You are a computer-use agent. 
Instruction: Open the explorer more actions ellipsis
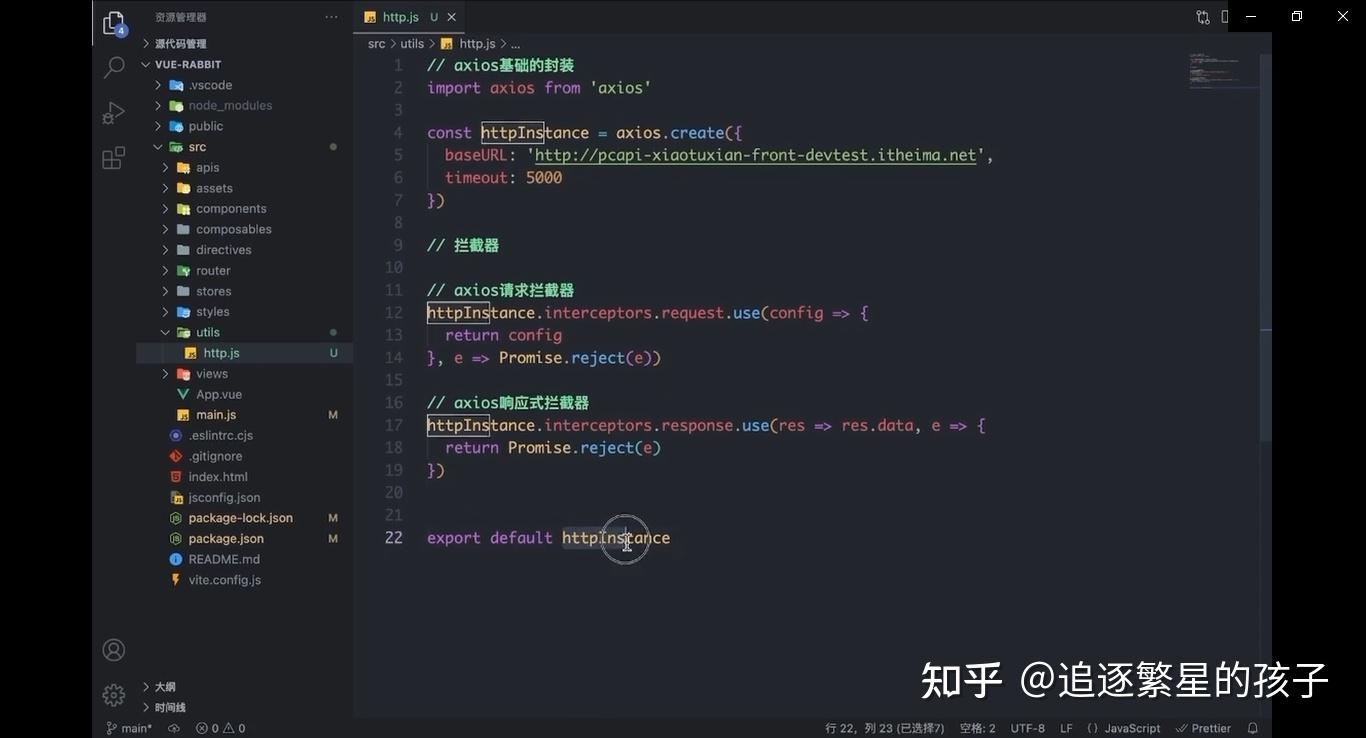331,17
